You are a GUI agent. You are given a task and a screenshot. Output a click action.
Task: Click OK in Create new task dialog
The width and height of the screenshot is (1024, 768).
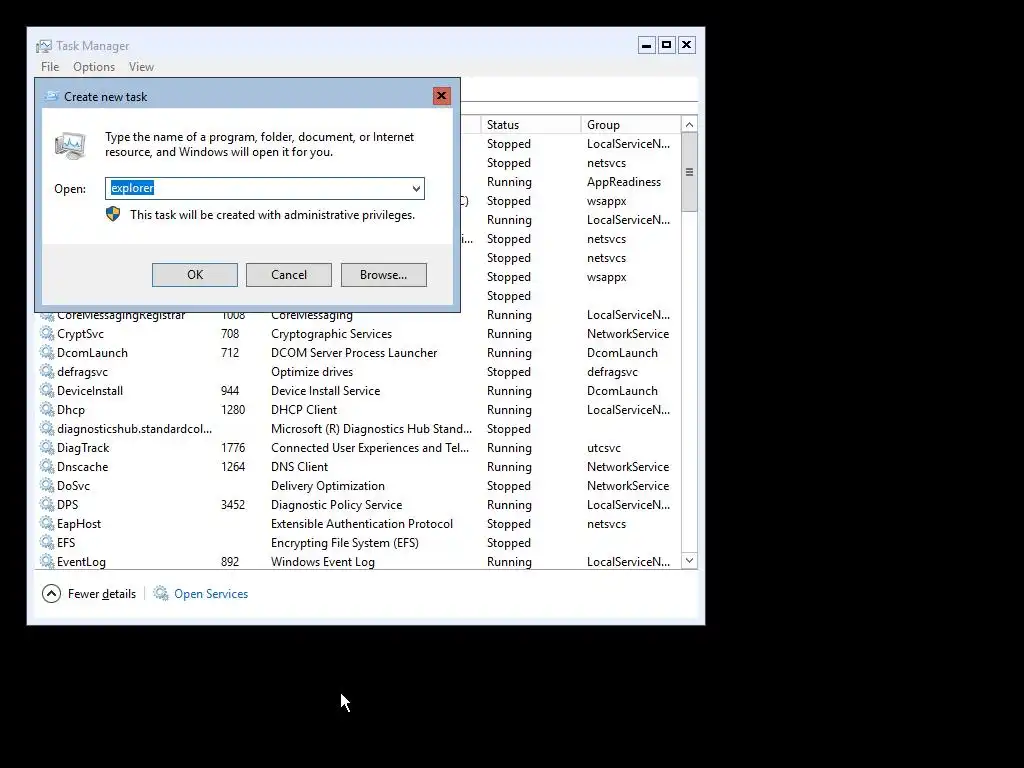195,275
